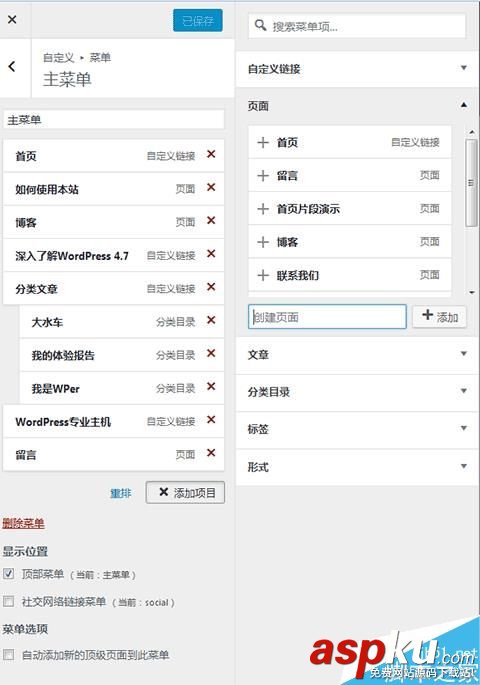Expand the 形式 section
Screen dimensions: 480x685
click(357, 467)
